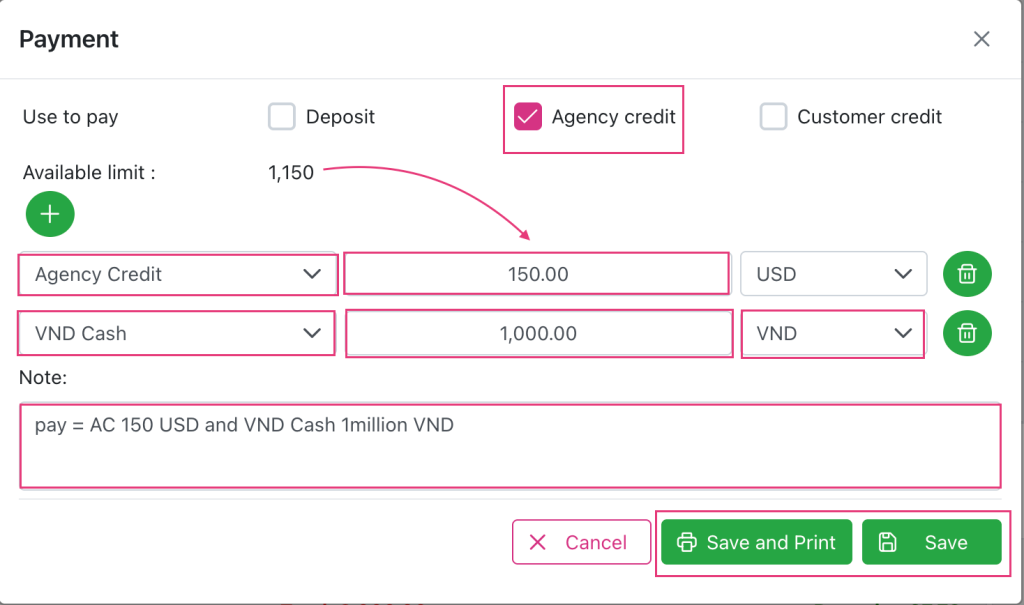The width and height of the screenshot is (1024, 605).
Task: Click the printer icon on Save and Print
Action: (x=686, y=543)
